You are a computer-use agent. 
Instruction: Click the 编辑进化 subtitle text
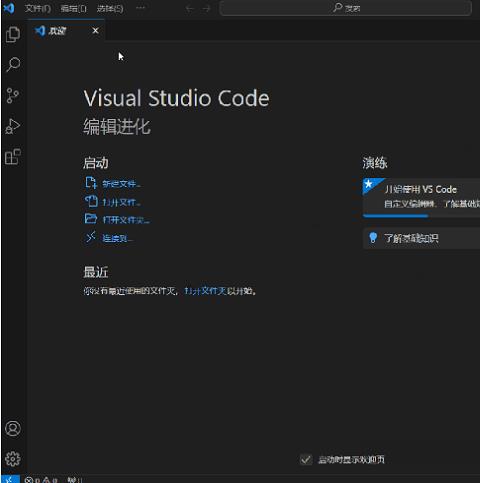pyautogui.click(x=117, y=127)
